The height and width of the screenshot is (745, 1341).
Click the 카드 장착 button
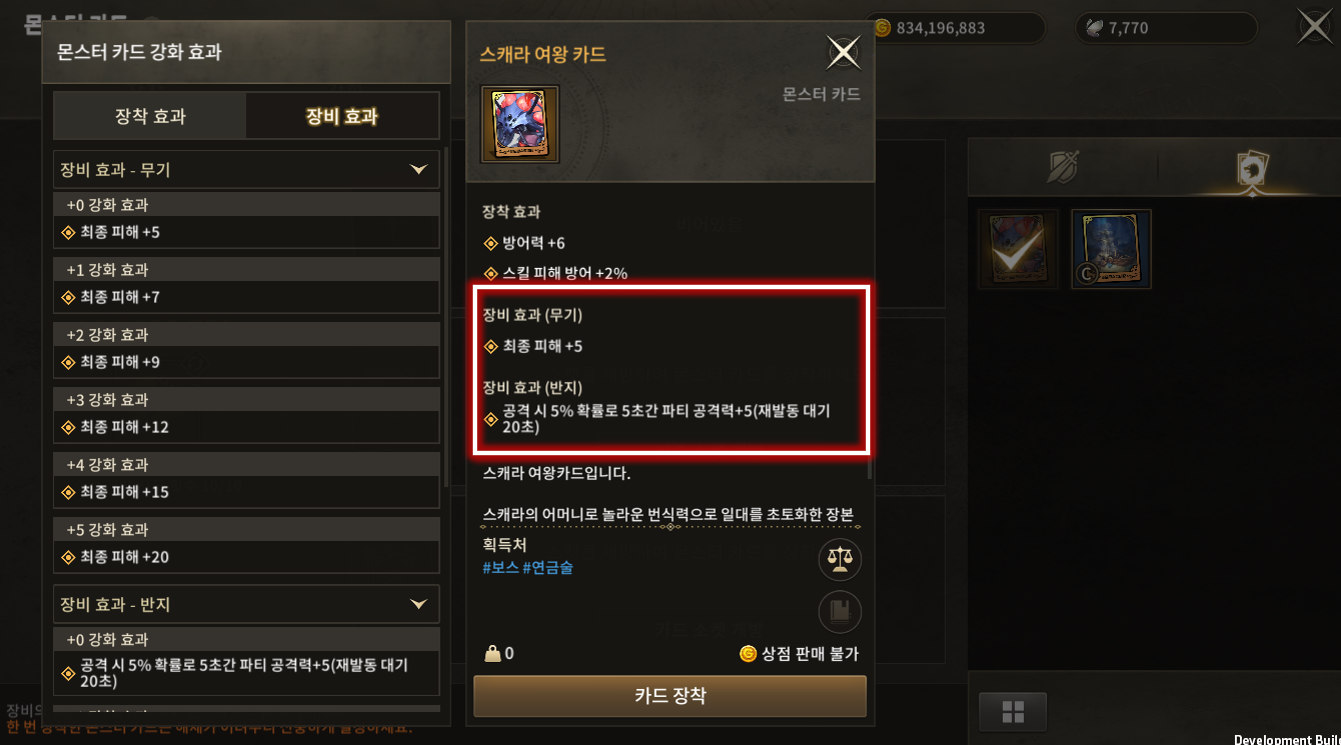coord(670,696)
